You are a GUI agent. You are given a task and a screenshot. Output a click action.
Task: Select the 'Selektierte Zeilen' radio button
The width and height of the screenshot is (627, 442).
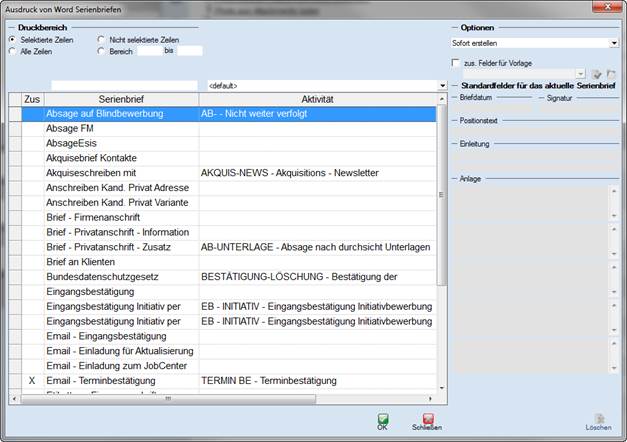pyautogui.click(x=13, y=40)
